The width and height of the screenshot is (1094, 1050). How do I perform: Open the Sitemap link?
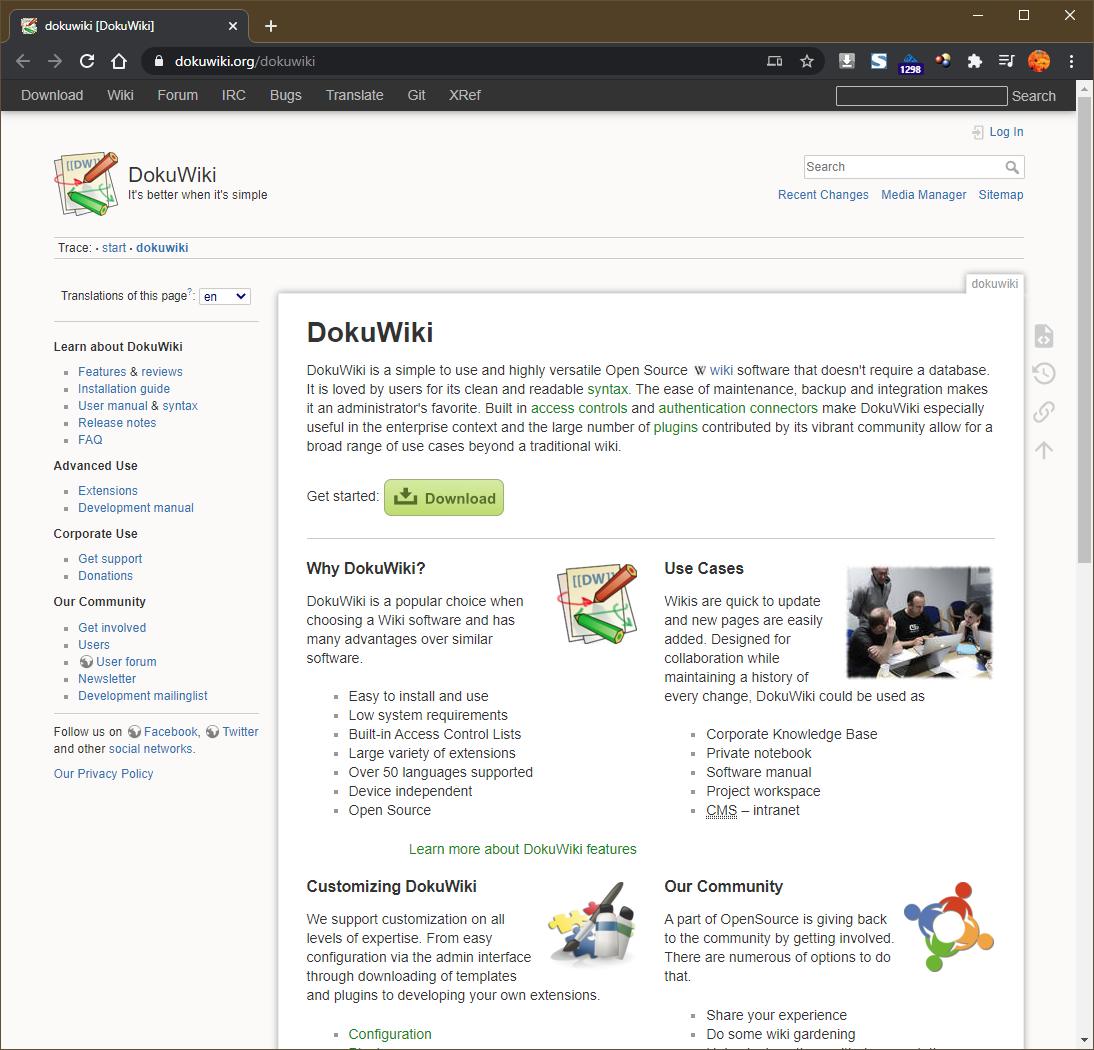1001,195
